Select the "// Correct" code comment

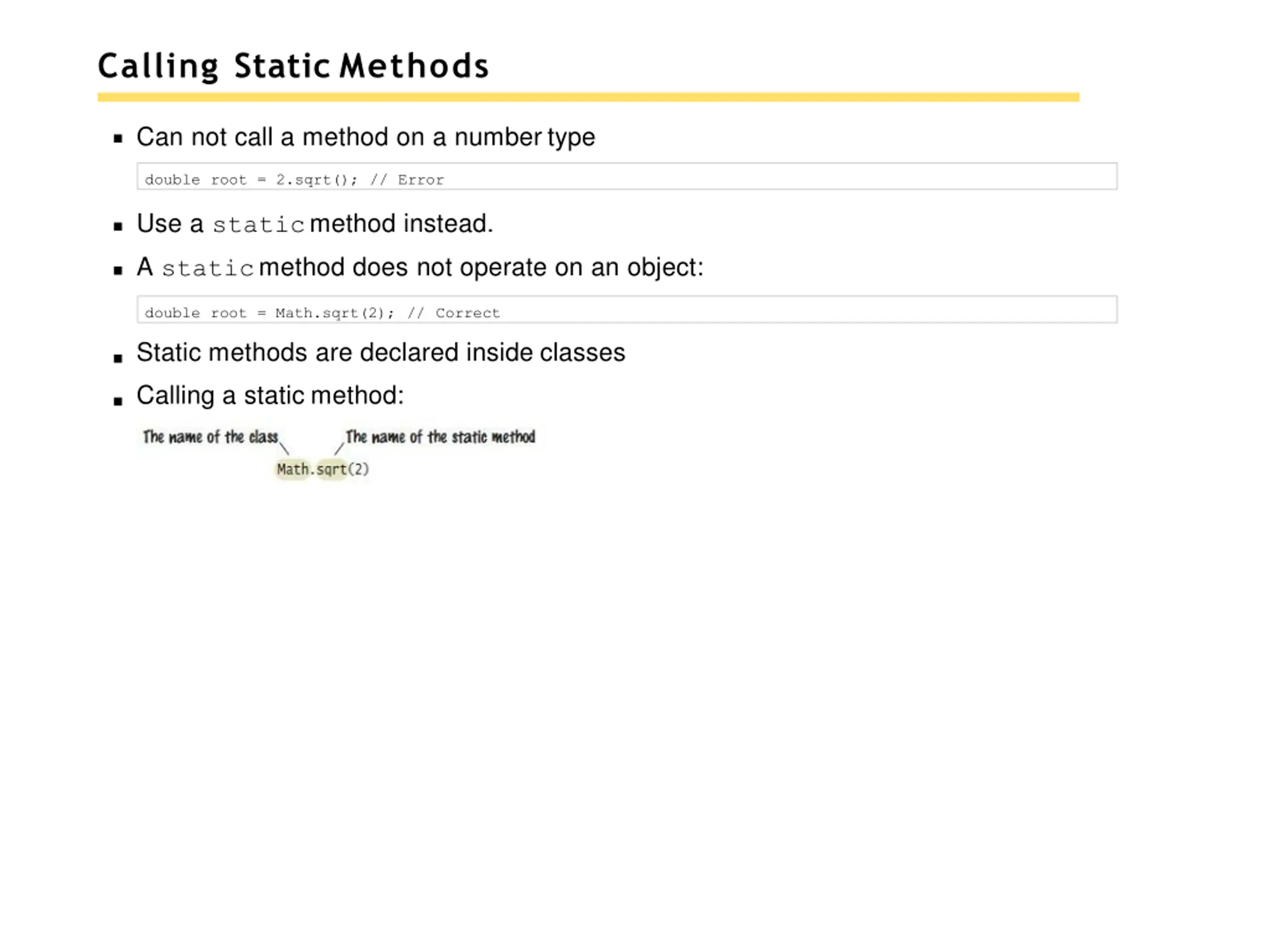point(453,313)
